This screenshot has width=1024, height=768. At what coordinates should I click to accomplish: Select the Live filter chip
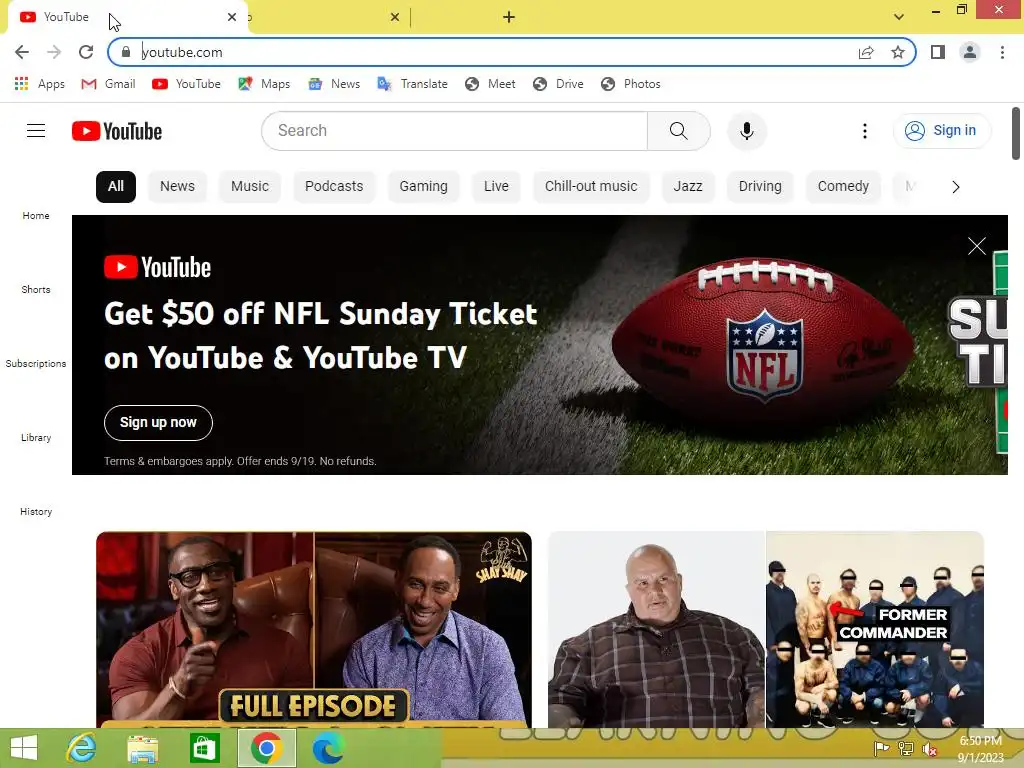pos(496,187)
